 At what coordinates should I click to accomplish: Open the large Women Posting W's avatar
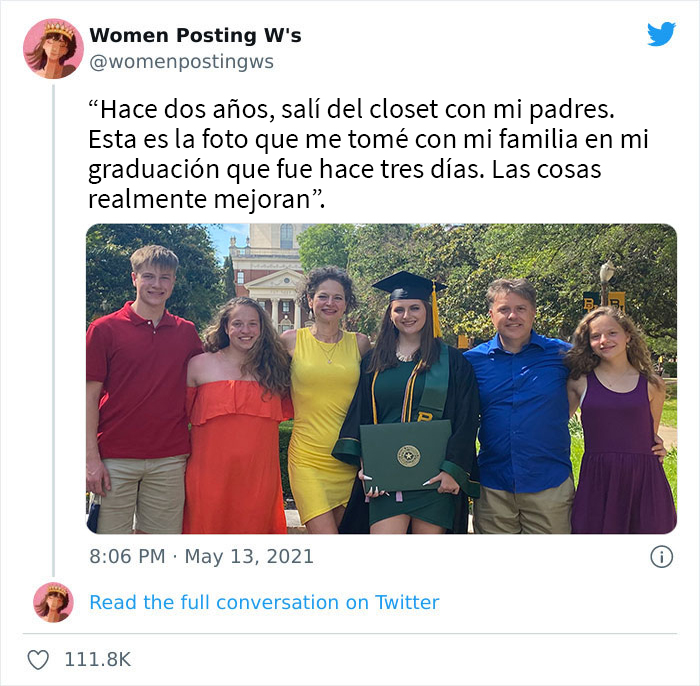53,48
